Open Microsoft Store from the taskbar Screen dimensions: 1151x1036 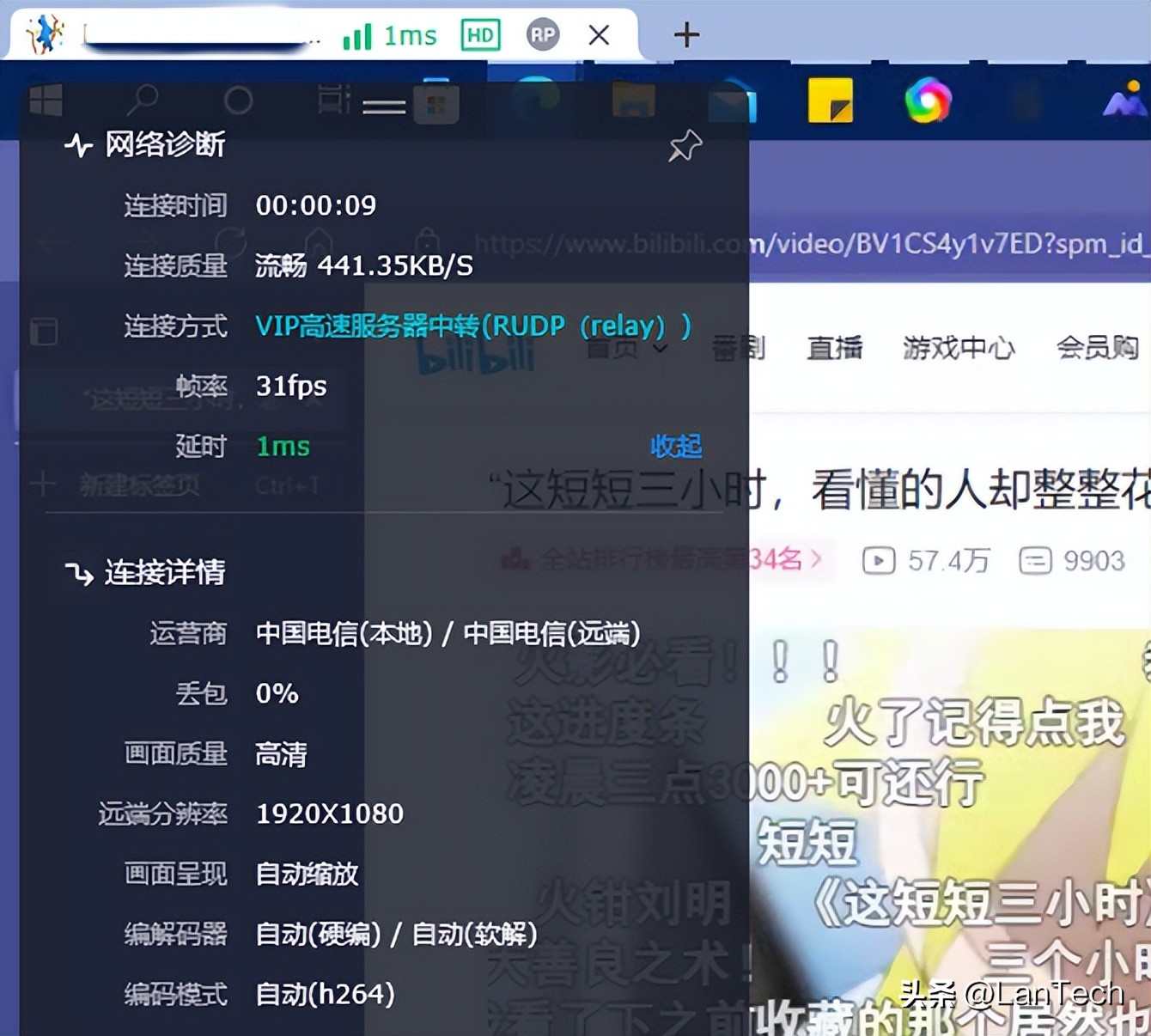(x=436, y=102)
